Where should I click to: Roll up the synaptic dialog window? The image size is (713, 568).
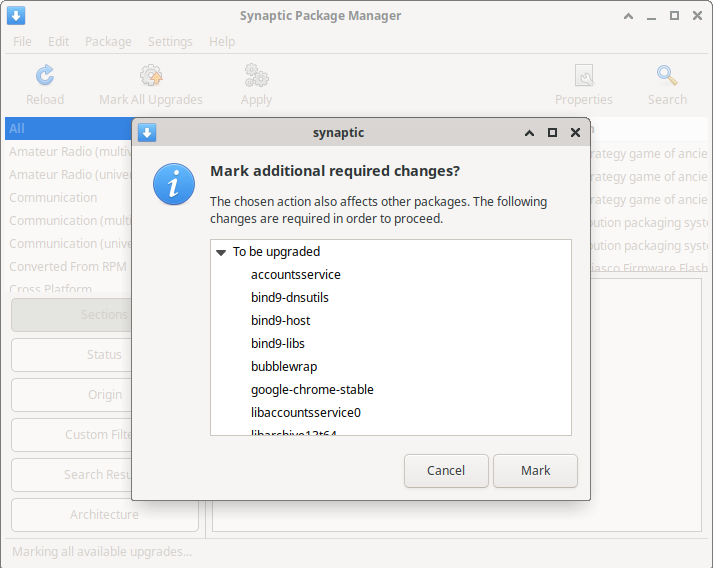[x=529, y=133]
